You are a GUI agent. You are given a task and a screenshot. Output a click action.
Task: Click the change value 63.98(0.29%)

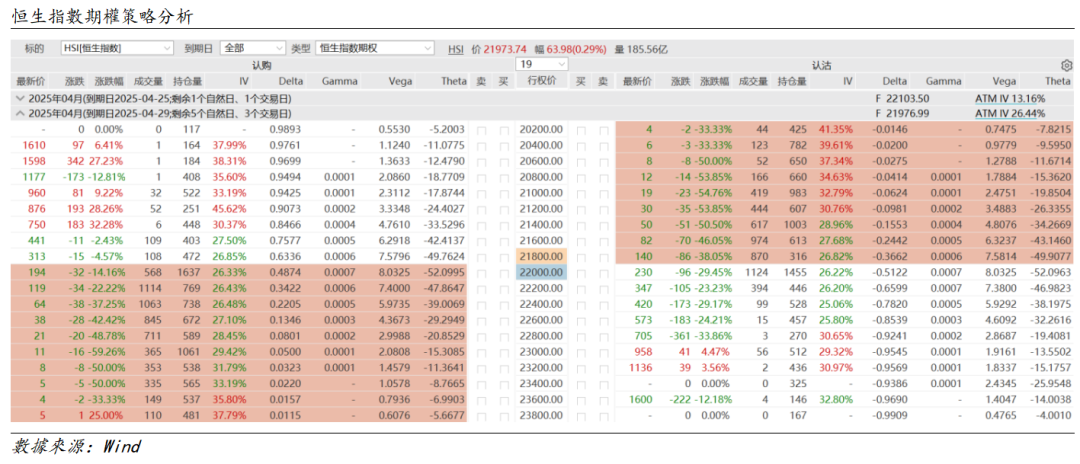577,49
